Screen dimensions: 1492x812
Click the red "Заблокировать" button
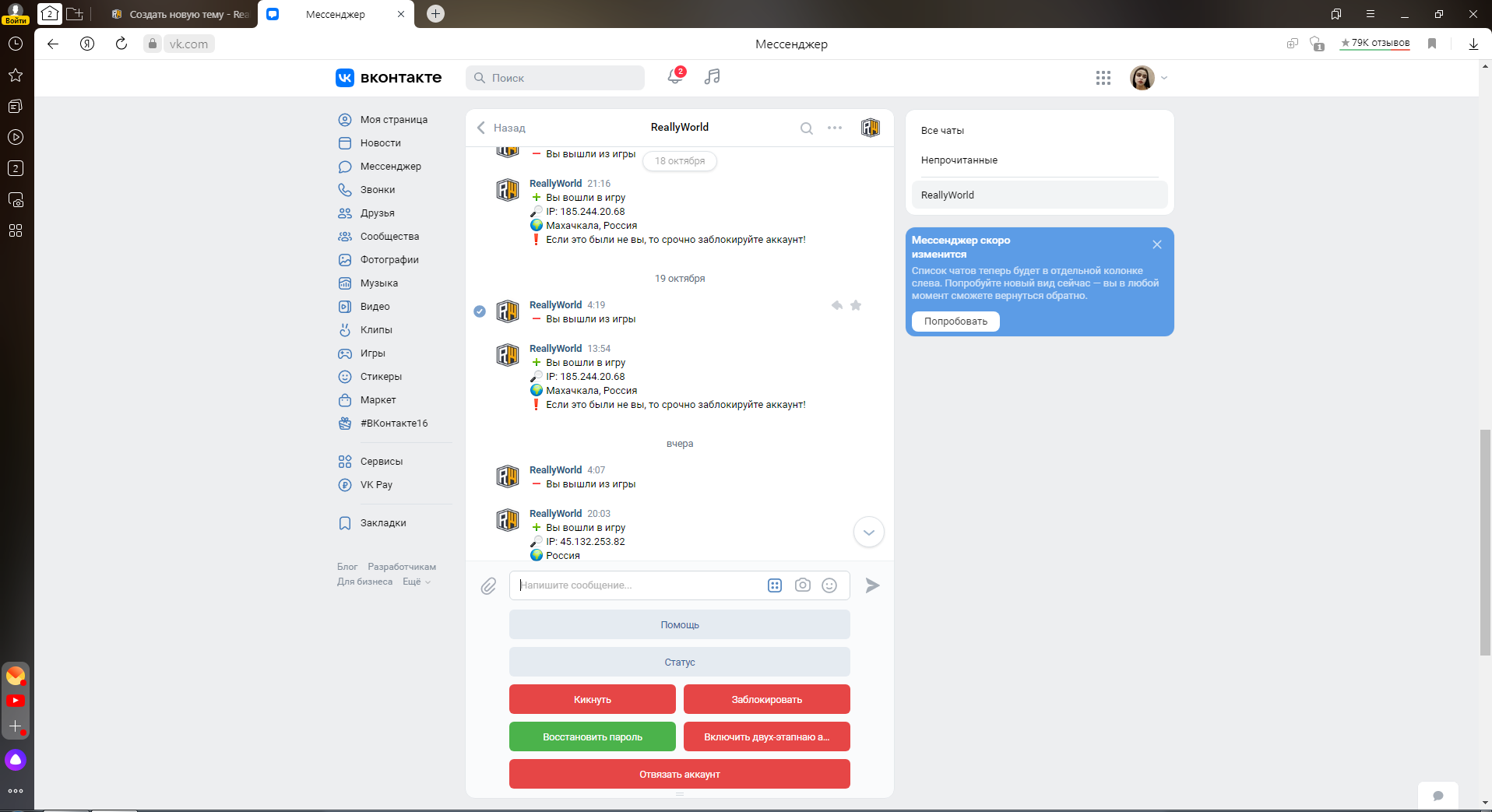pyautogui.click(x=767, y=699)
